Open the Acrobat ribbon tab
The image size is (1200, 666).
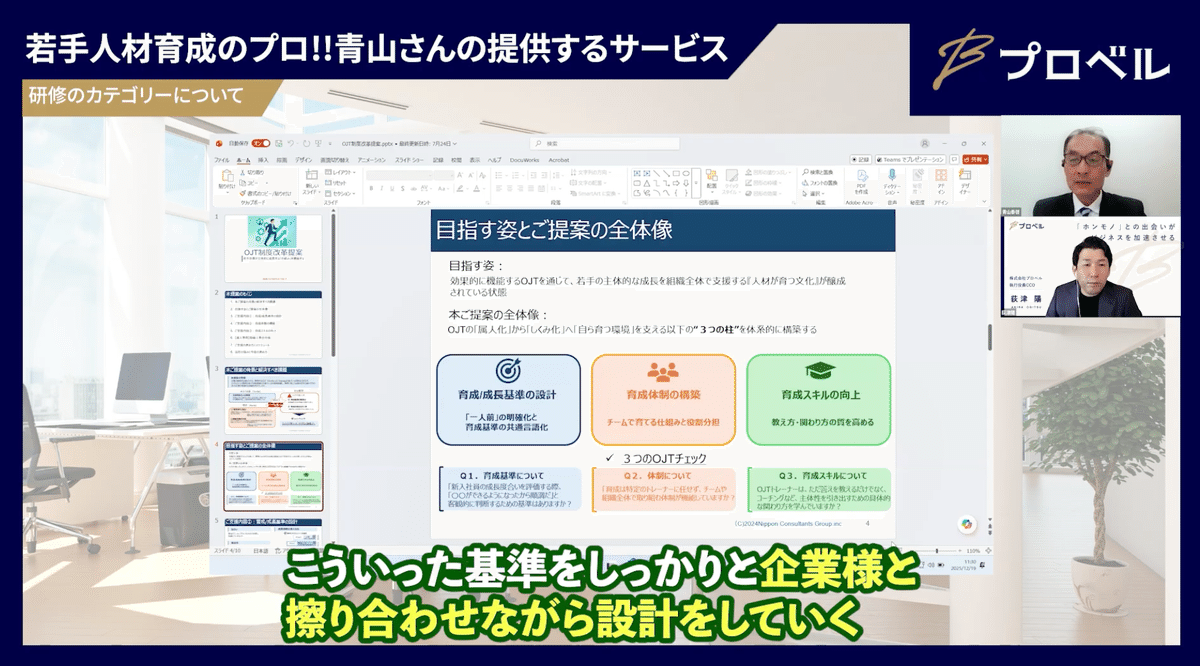(559, 160)
